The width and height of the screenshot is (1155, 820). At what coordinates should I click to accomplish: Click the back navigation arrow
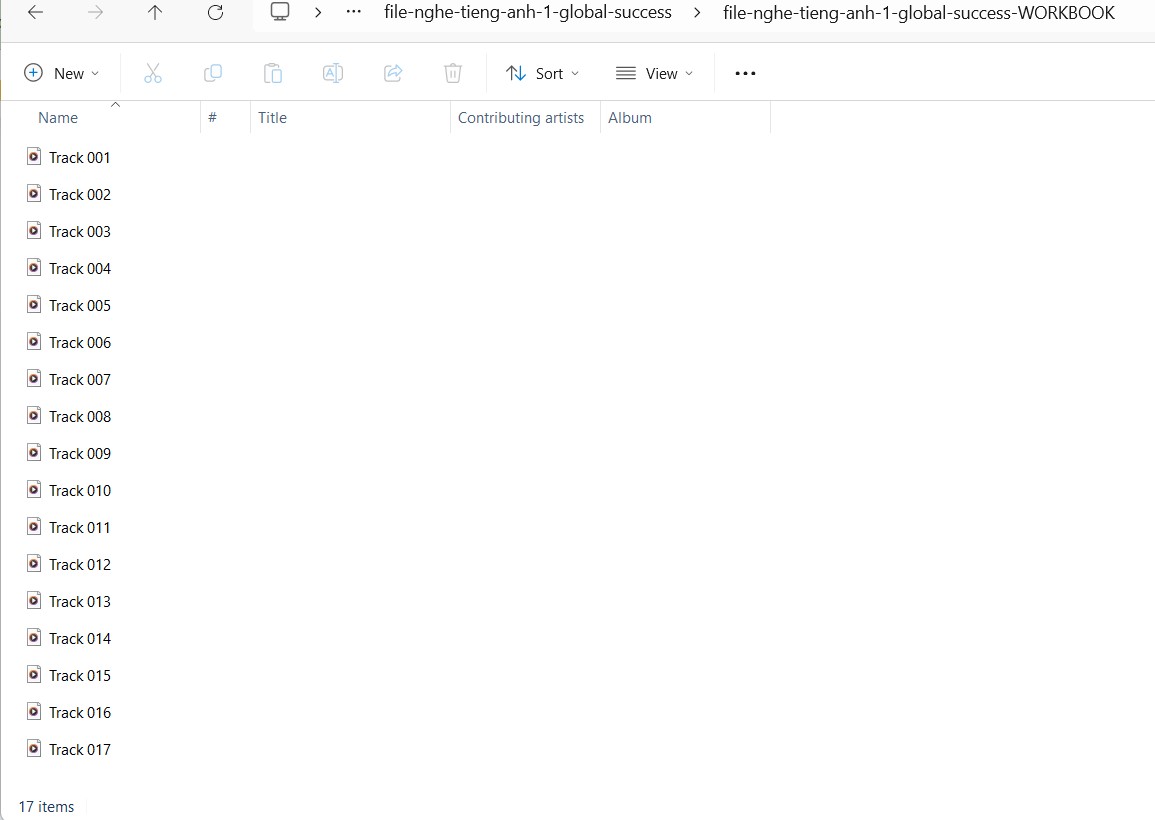[x=35, y=13]
